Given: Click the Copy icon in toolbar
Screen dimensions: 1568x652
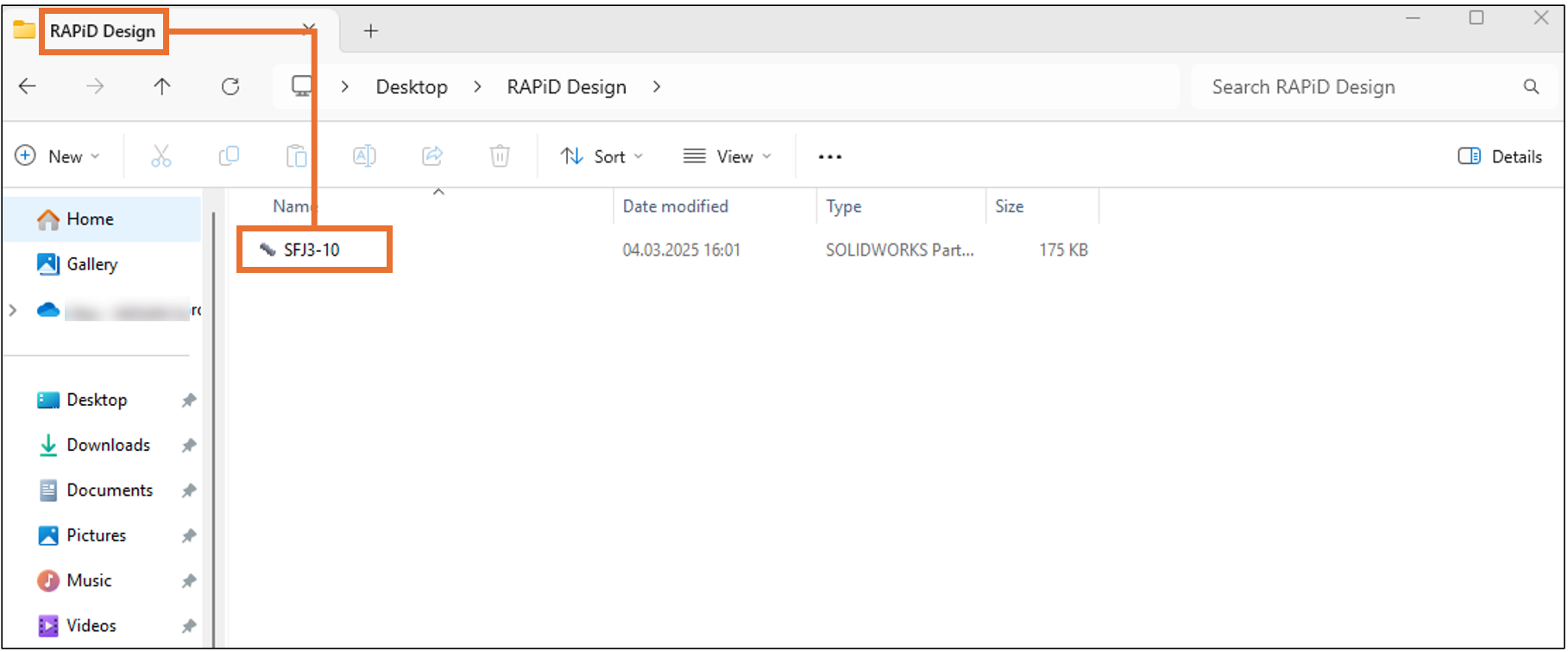Looking at the screenshot, I should (x=229, y=156).
